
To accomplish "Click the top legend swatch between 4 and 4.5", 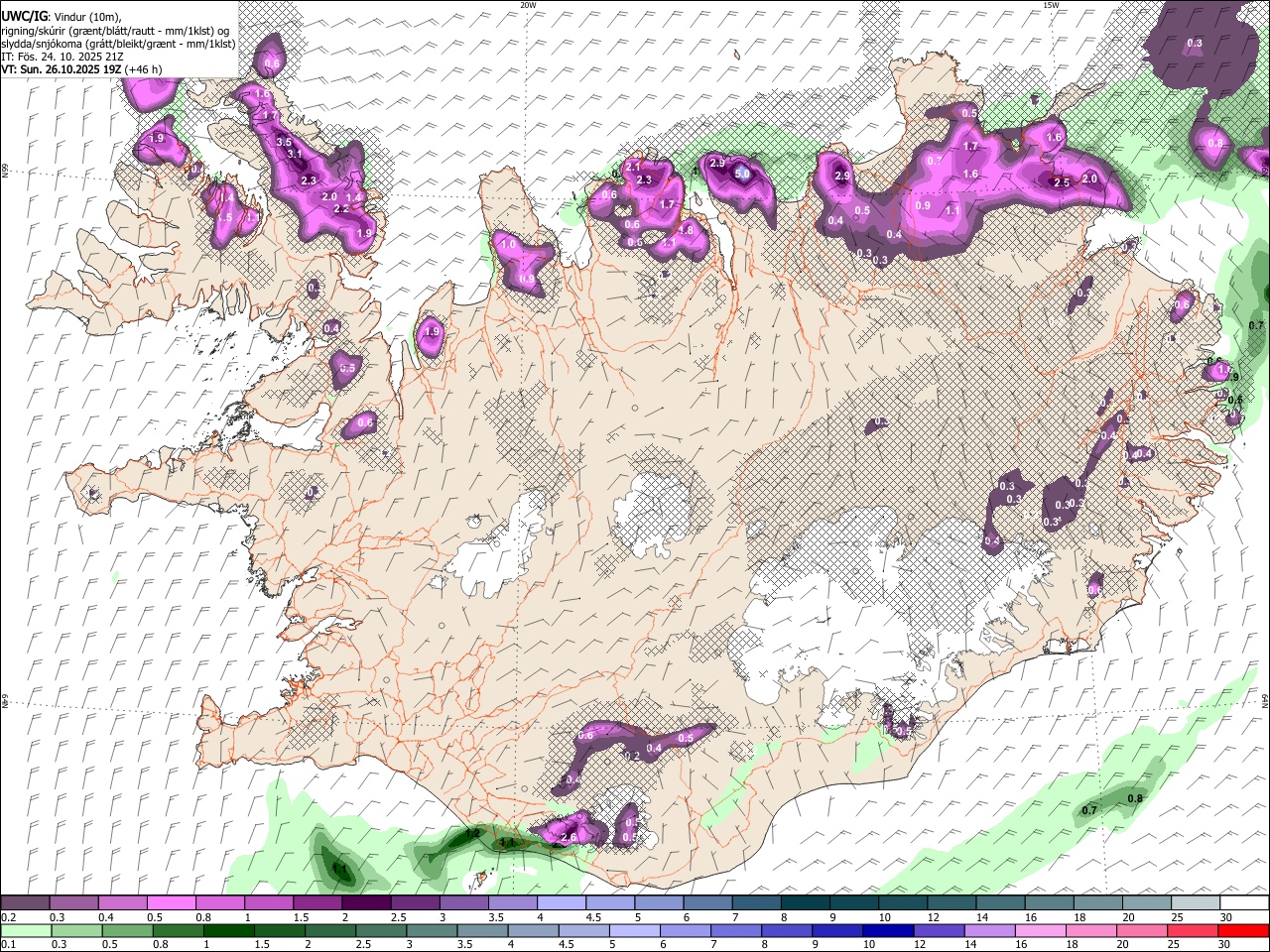I will (x=563, y=903).
